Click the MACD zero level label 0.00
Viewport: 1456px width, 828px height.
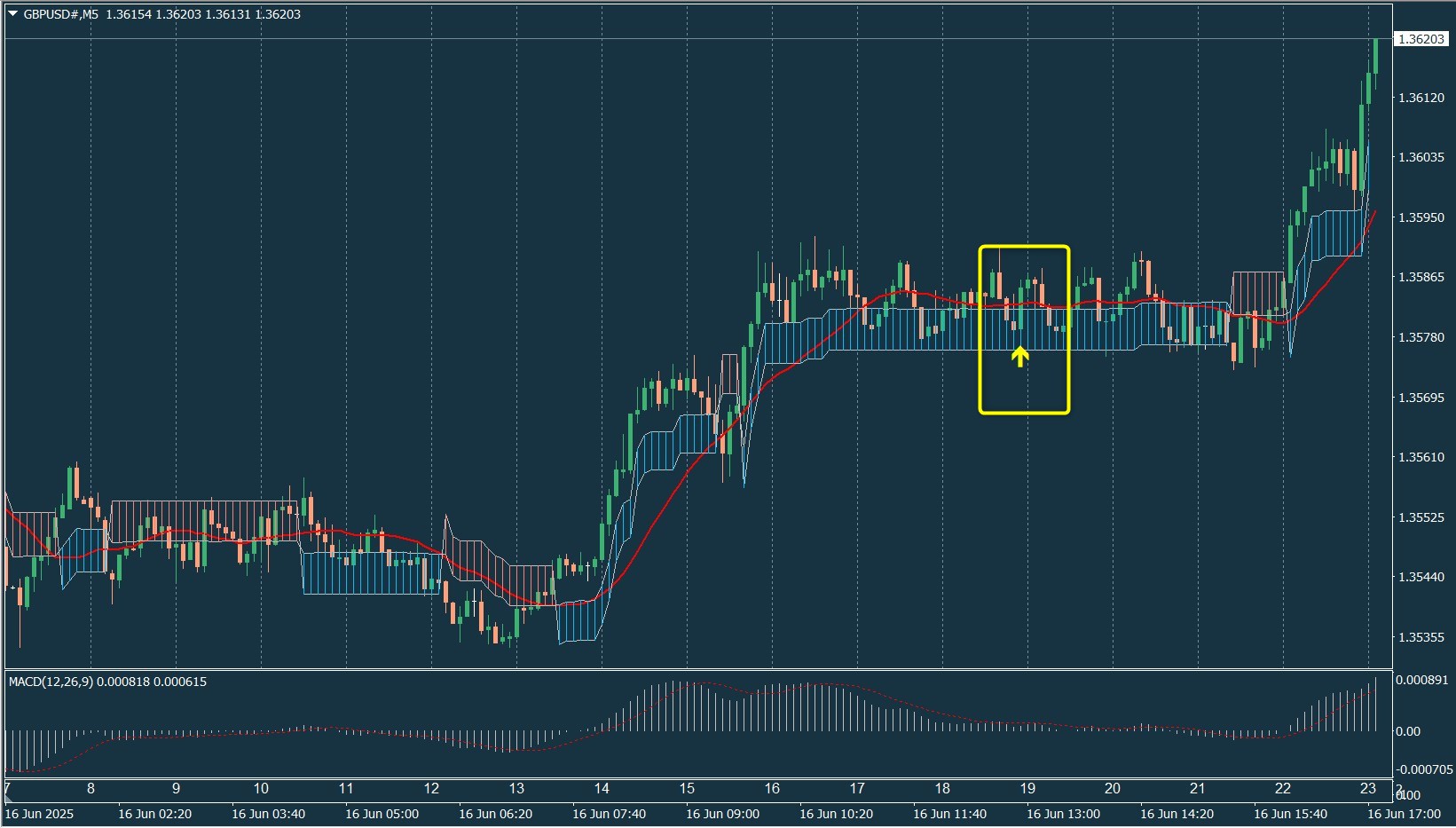1408,731
